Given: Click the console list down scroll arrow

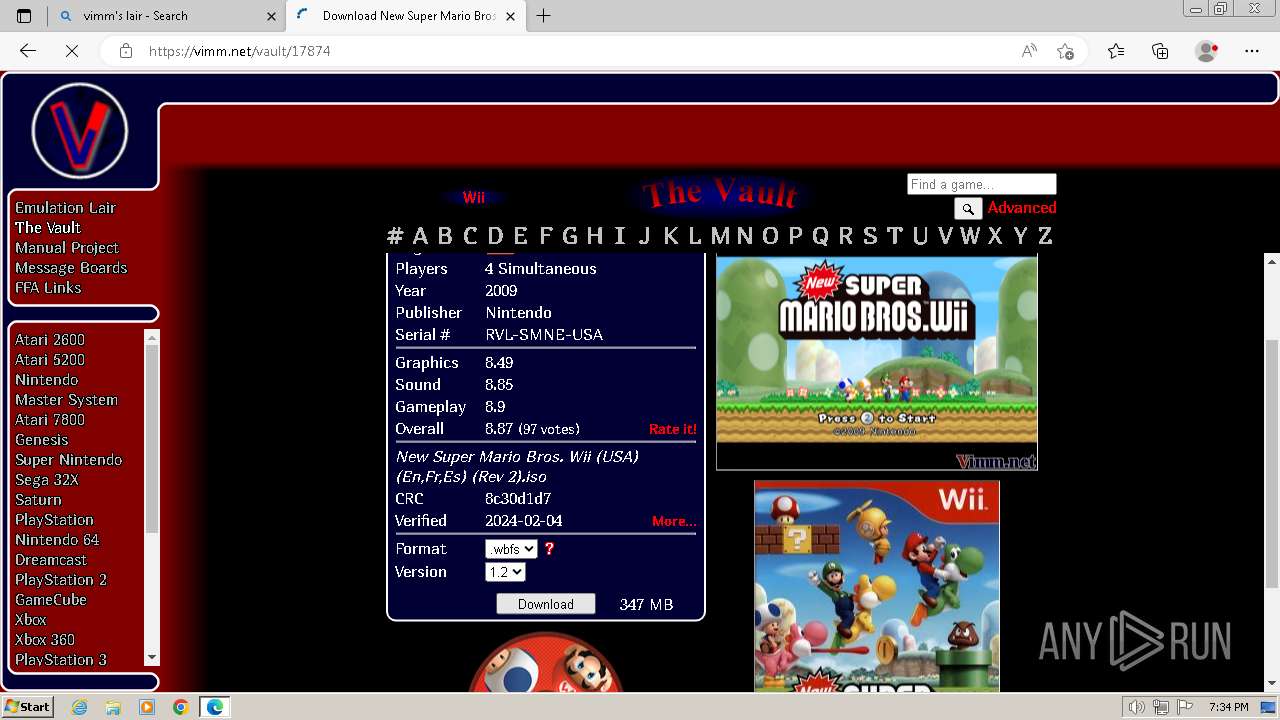Looking at the screenshot, I should 152,657.
